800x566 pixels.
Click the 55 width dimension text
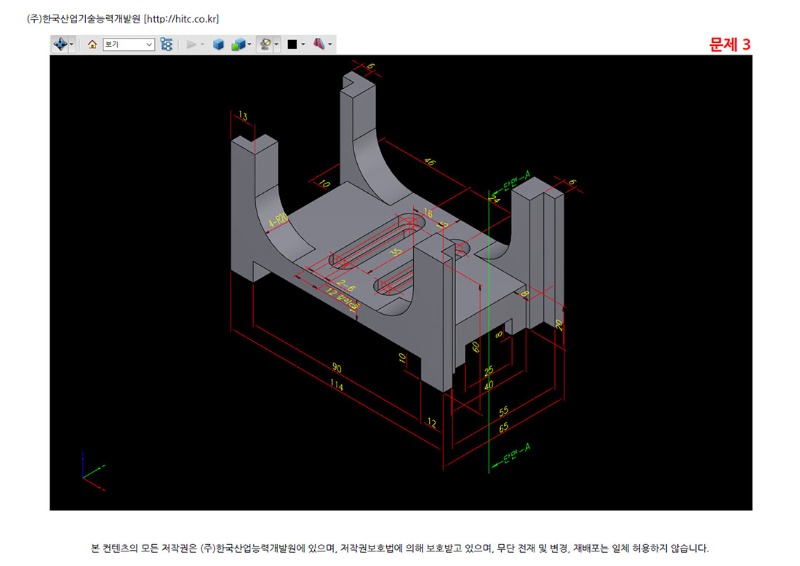coord(504,411)
